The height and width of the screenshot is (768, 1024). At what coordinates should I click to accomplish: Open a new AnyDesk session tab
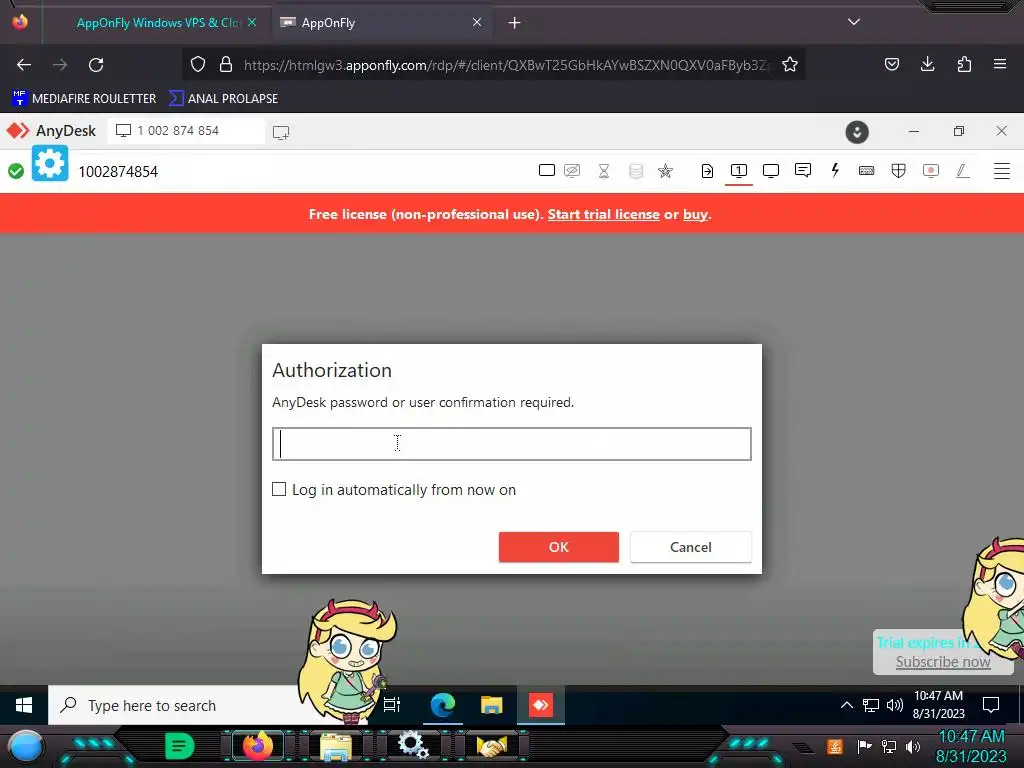281,133
